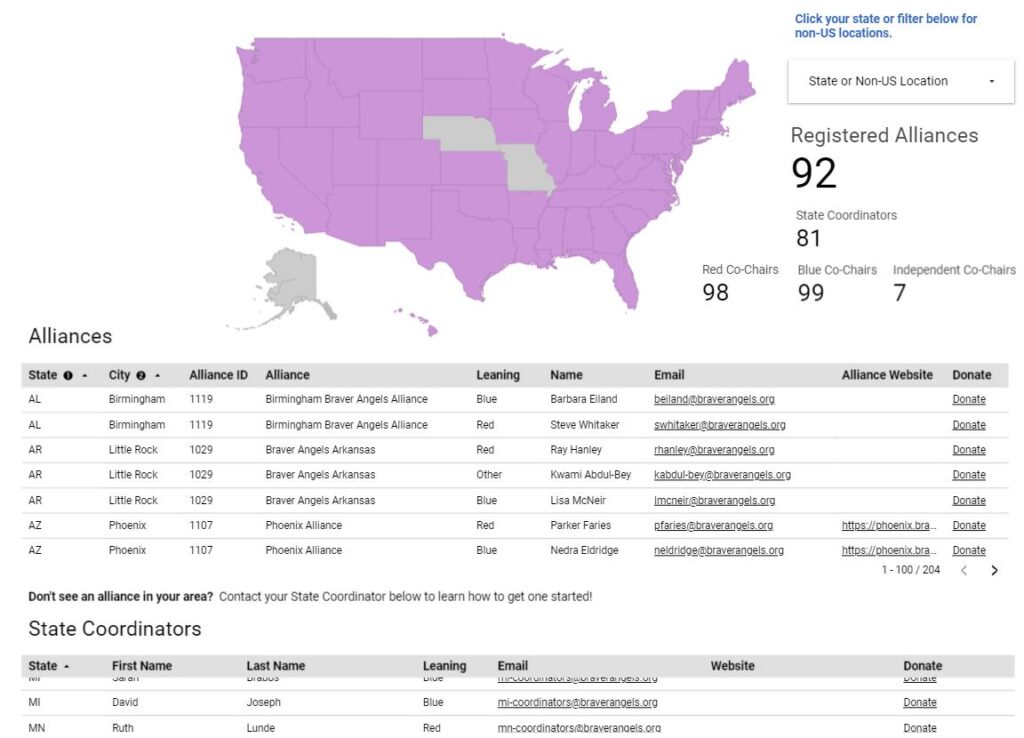Click Donate in Nedra Eldridge row
1024x738 pixels.
pyautogui.click(x=969, y=550)
